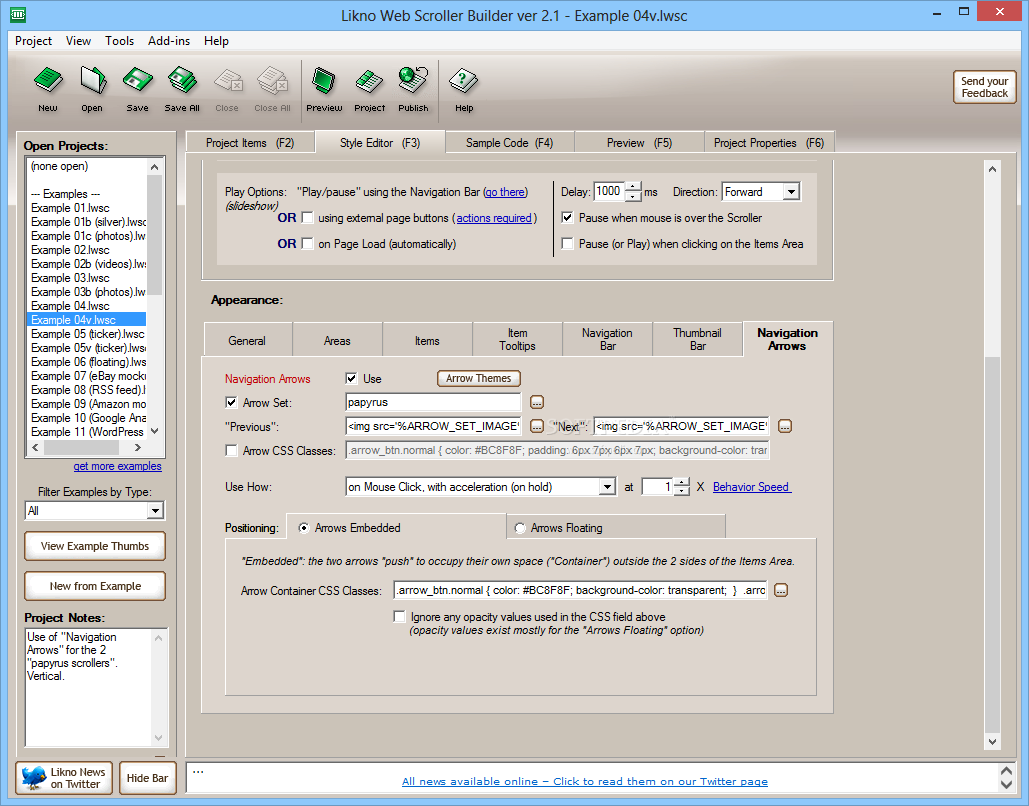Viewport: 1029px width, 806px height.
Task: Click View Example Thumbs button
Action: point(94,545)
